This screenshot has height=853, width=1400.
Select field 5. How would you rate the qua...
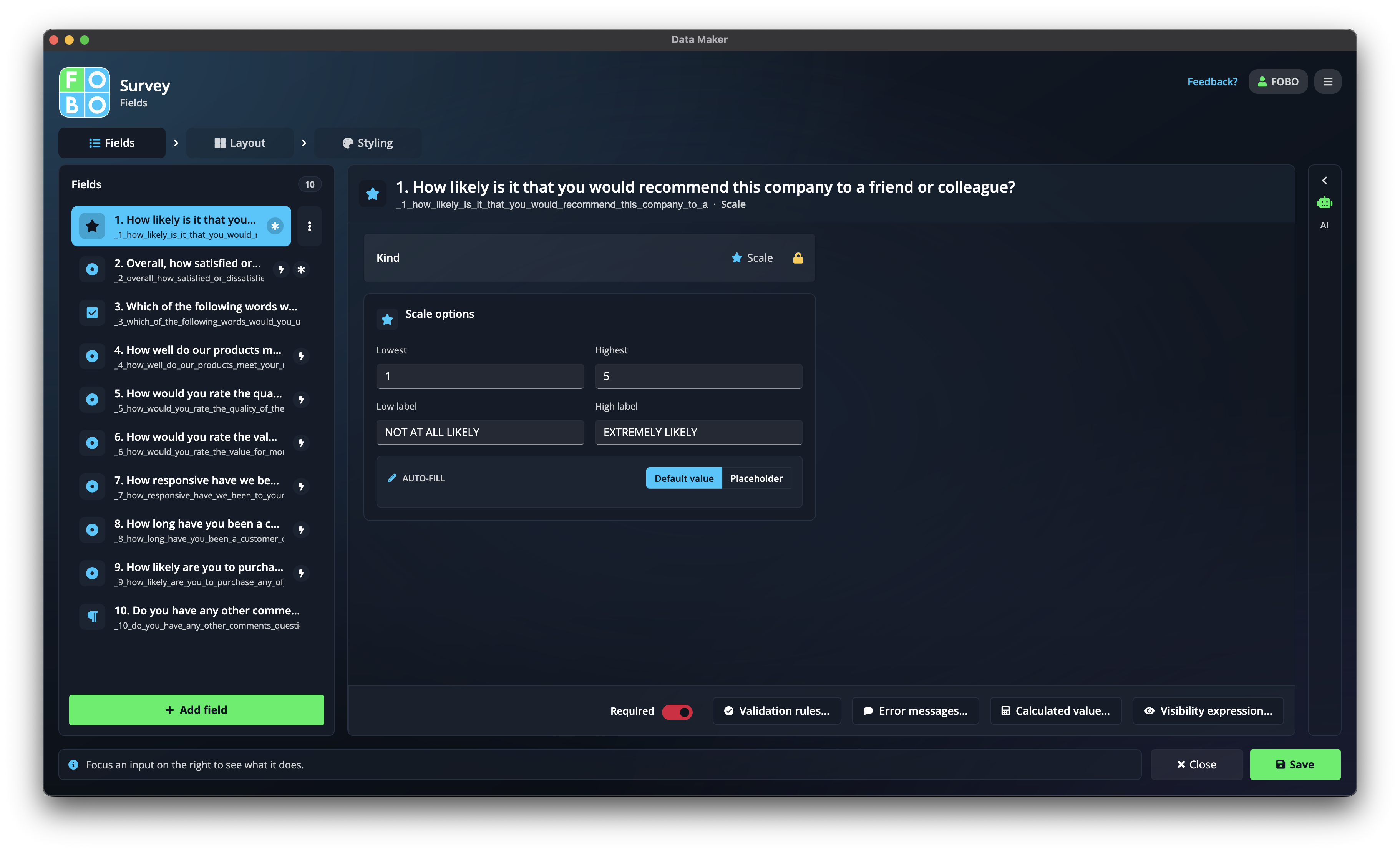tap(197, 400)
